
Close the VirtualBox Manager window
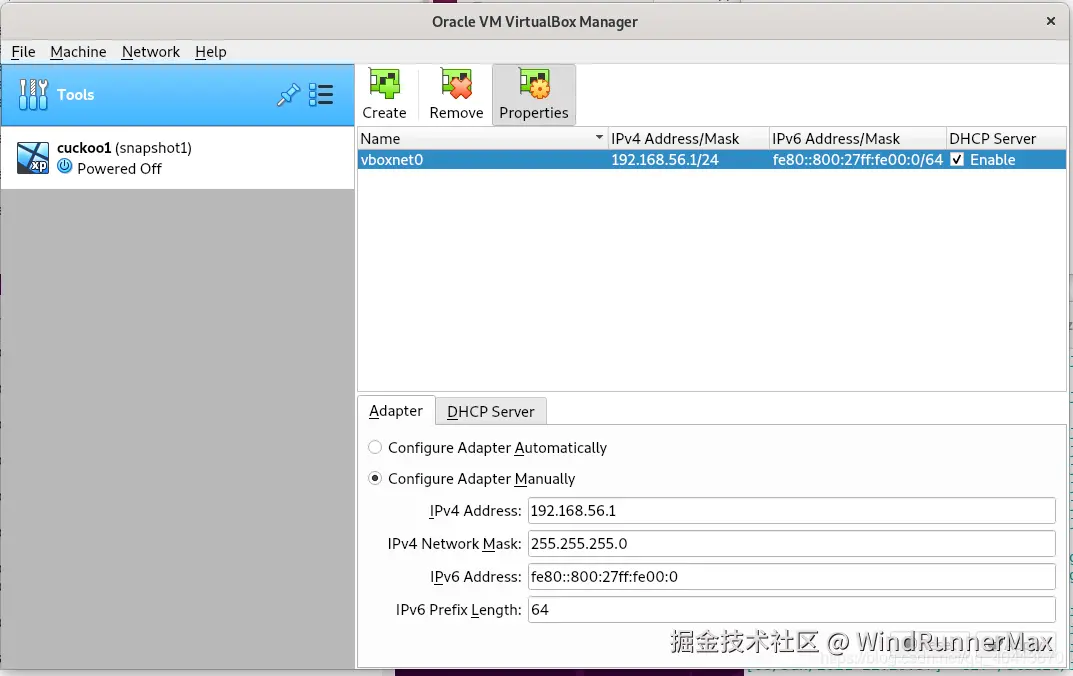tap(1050, 21)
